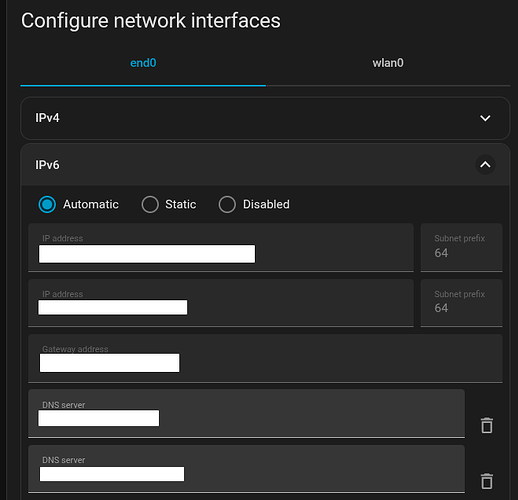Screen dimensions: 518x500
Task: Delete the second DNS server entry
Action: (x=487, y=481)
